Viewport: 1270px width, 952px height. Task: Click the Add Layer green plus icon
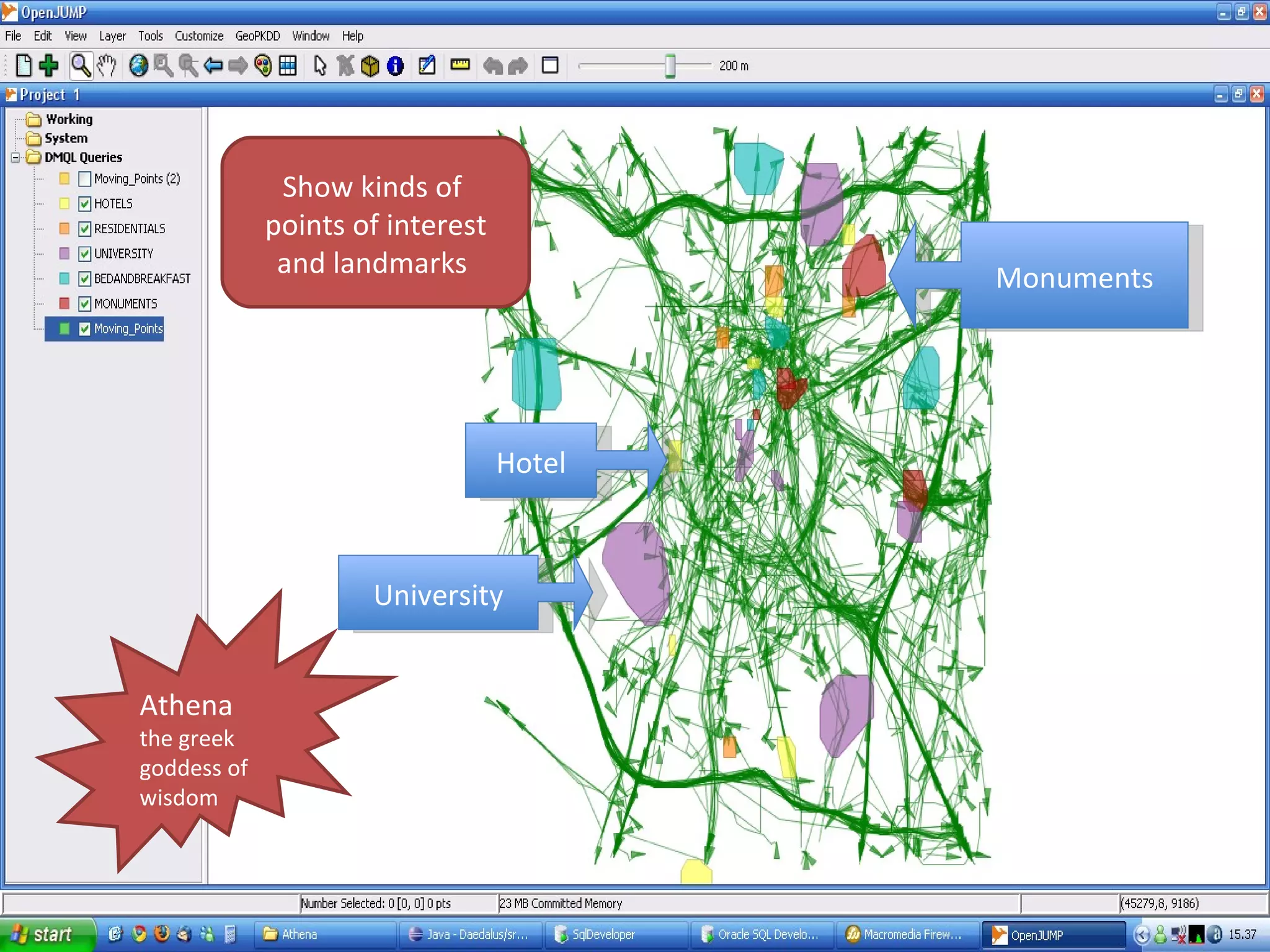pos(48,65)
